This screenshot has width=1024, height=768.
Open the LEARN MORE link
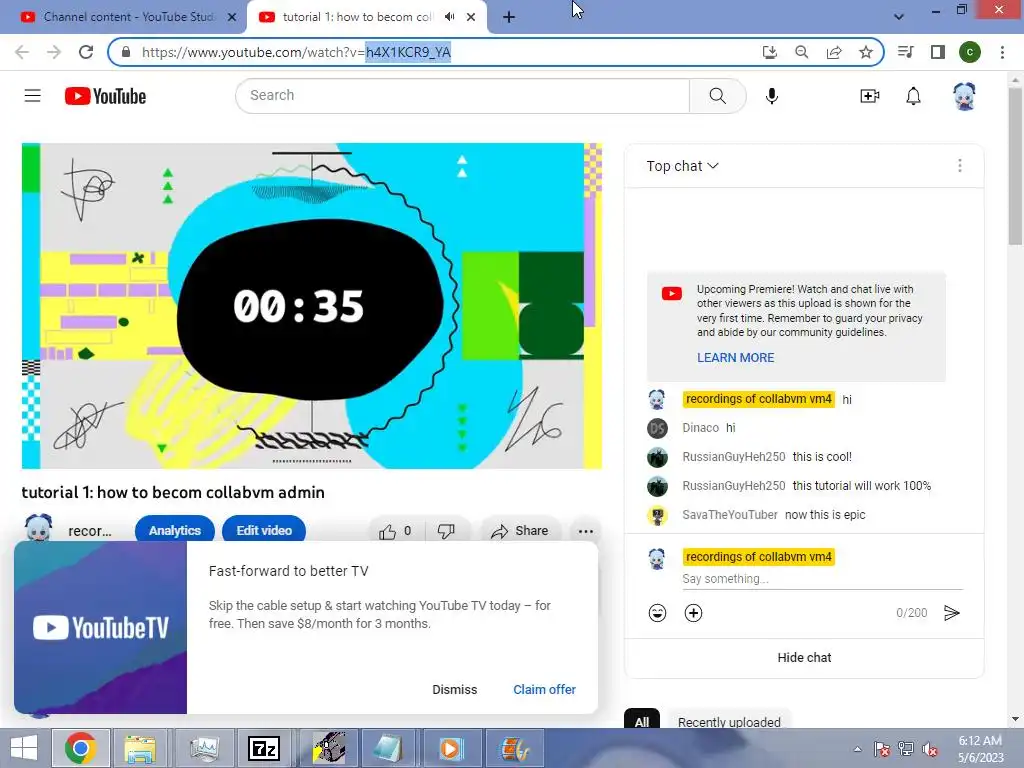tap(735, 357)
